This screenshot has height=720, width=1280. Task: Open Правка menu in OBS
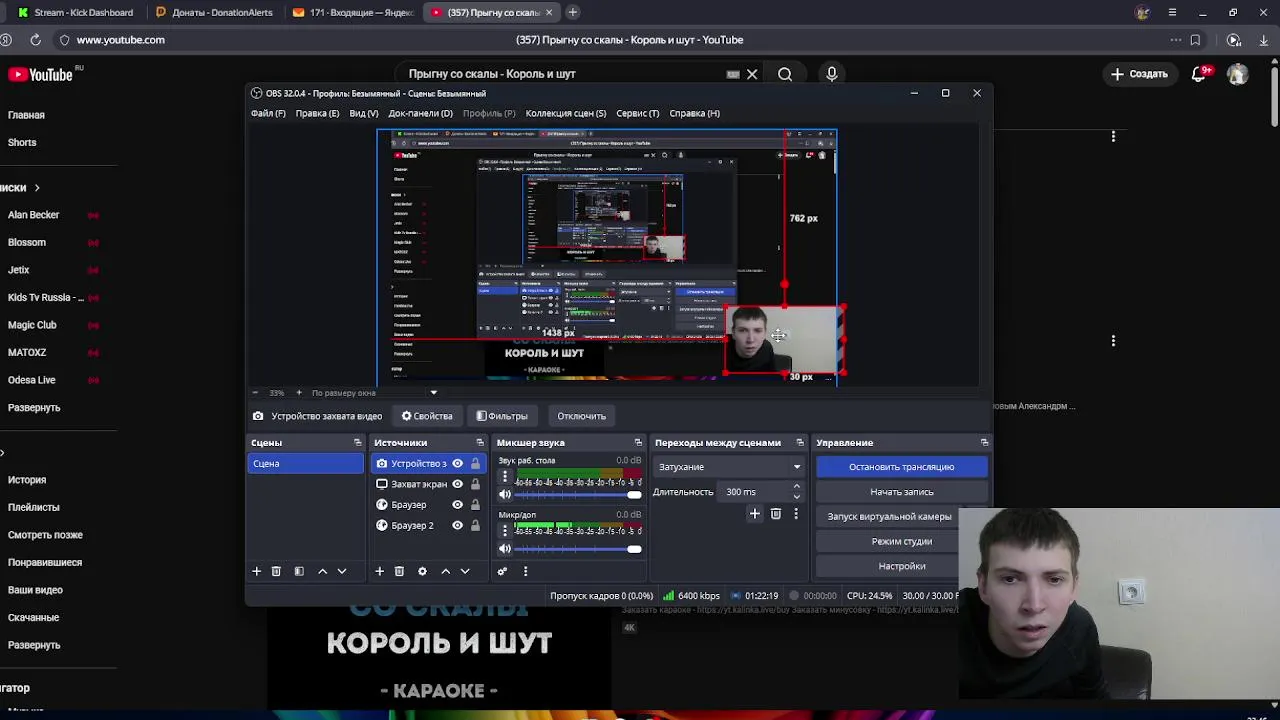pos(317,113)
